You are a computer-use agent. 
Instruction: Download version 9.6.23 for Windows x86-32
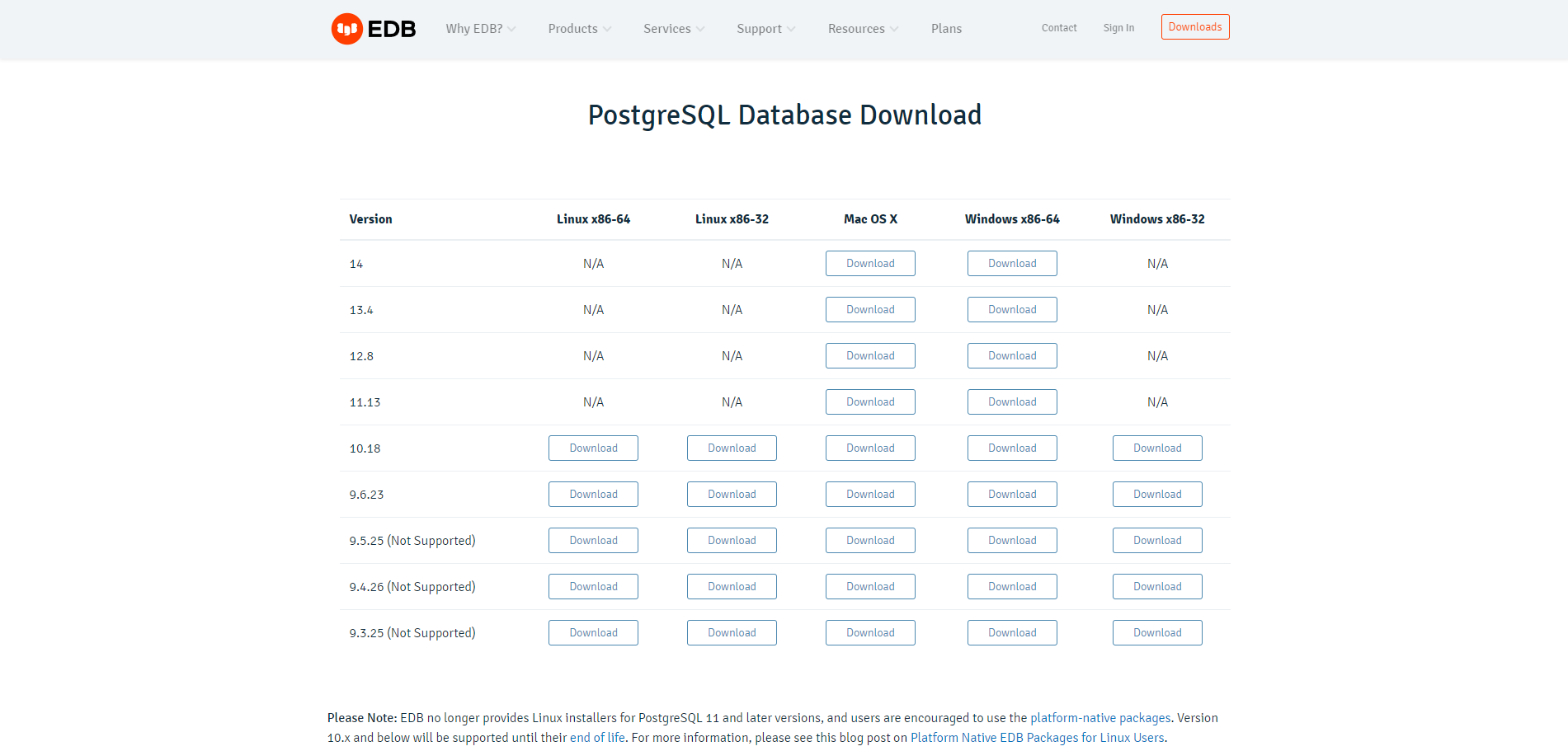pyautogui.click(x=1157, y=495)
